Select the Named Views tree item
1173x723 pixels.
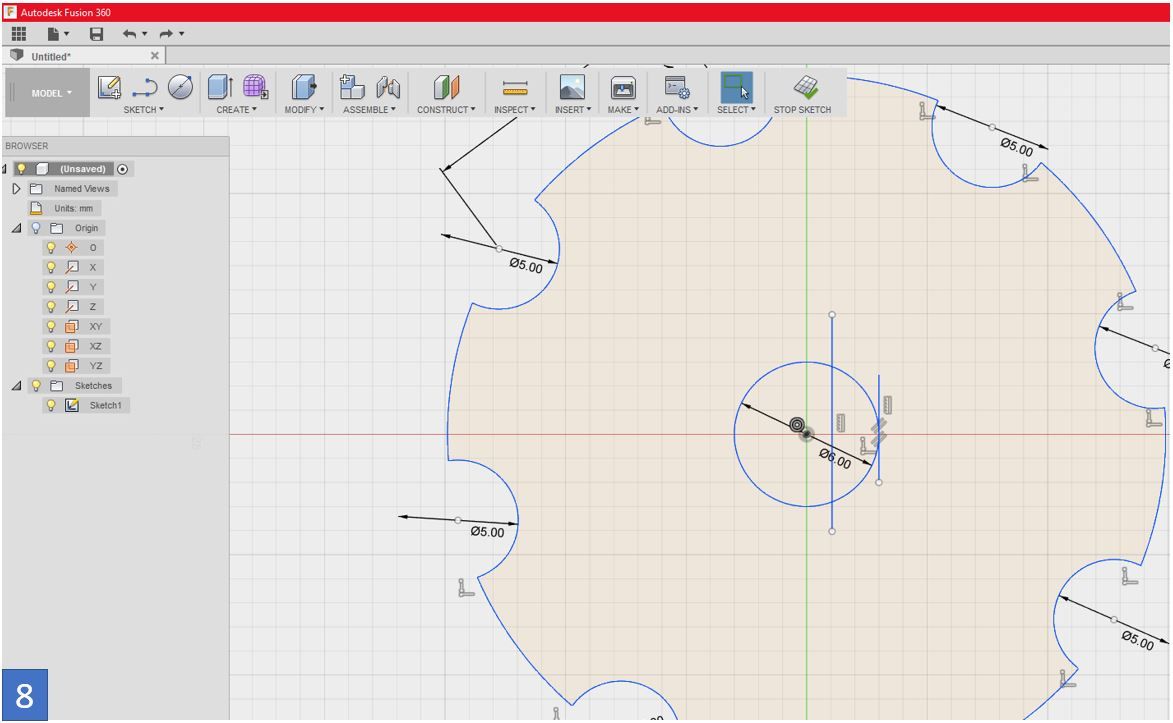pos(82,189)
